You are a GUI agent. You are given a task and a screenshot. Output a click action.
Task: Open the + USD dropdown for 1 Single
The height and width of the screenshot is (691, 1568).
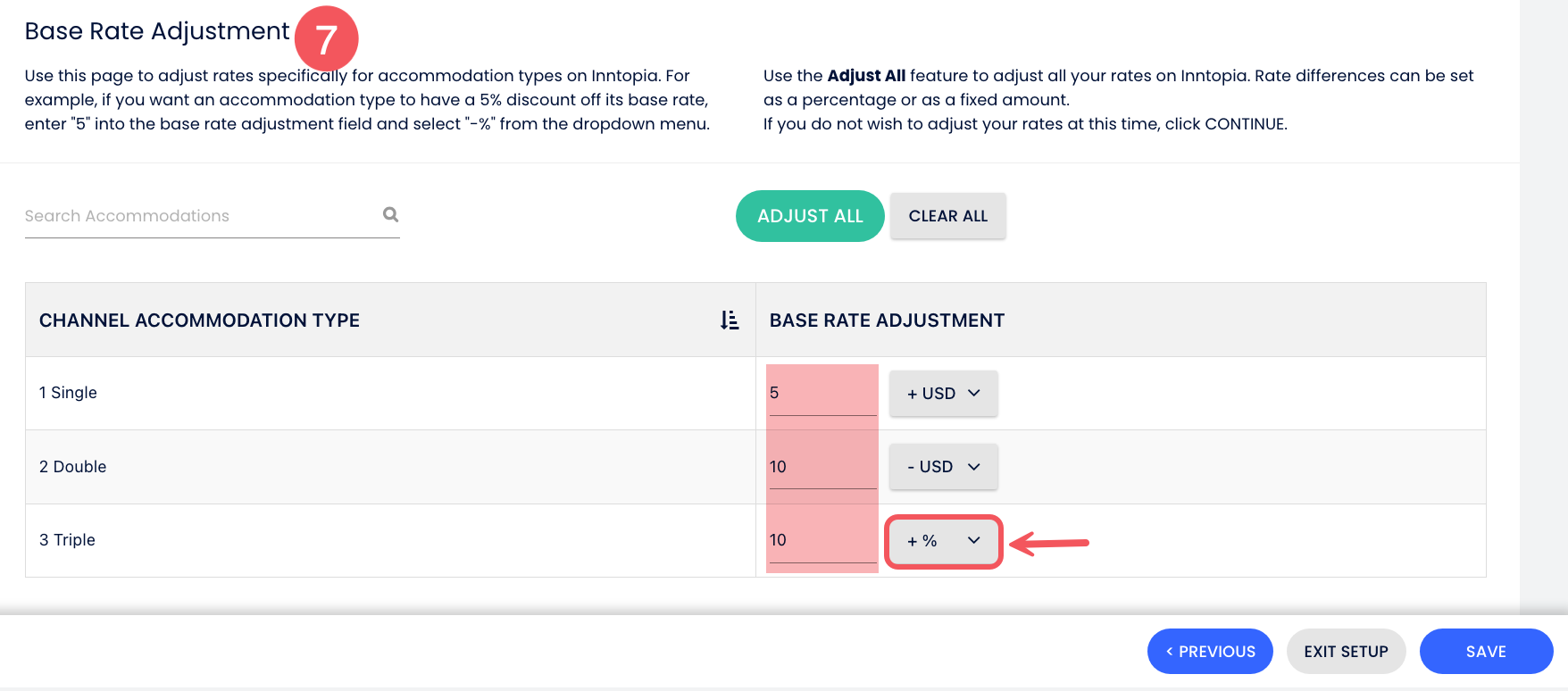tap(943, 394)
